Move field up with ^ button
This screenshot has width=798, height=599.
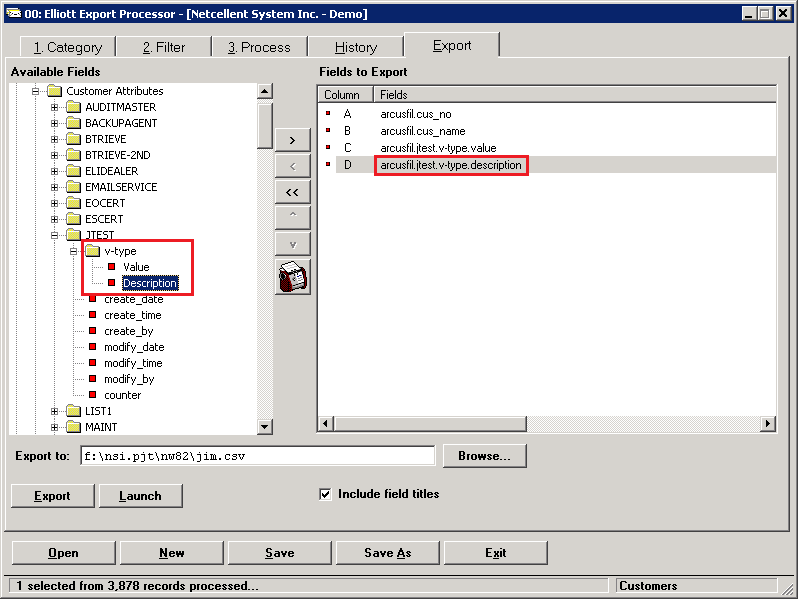tap(293, 218)
